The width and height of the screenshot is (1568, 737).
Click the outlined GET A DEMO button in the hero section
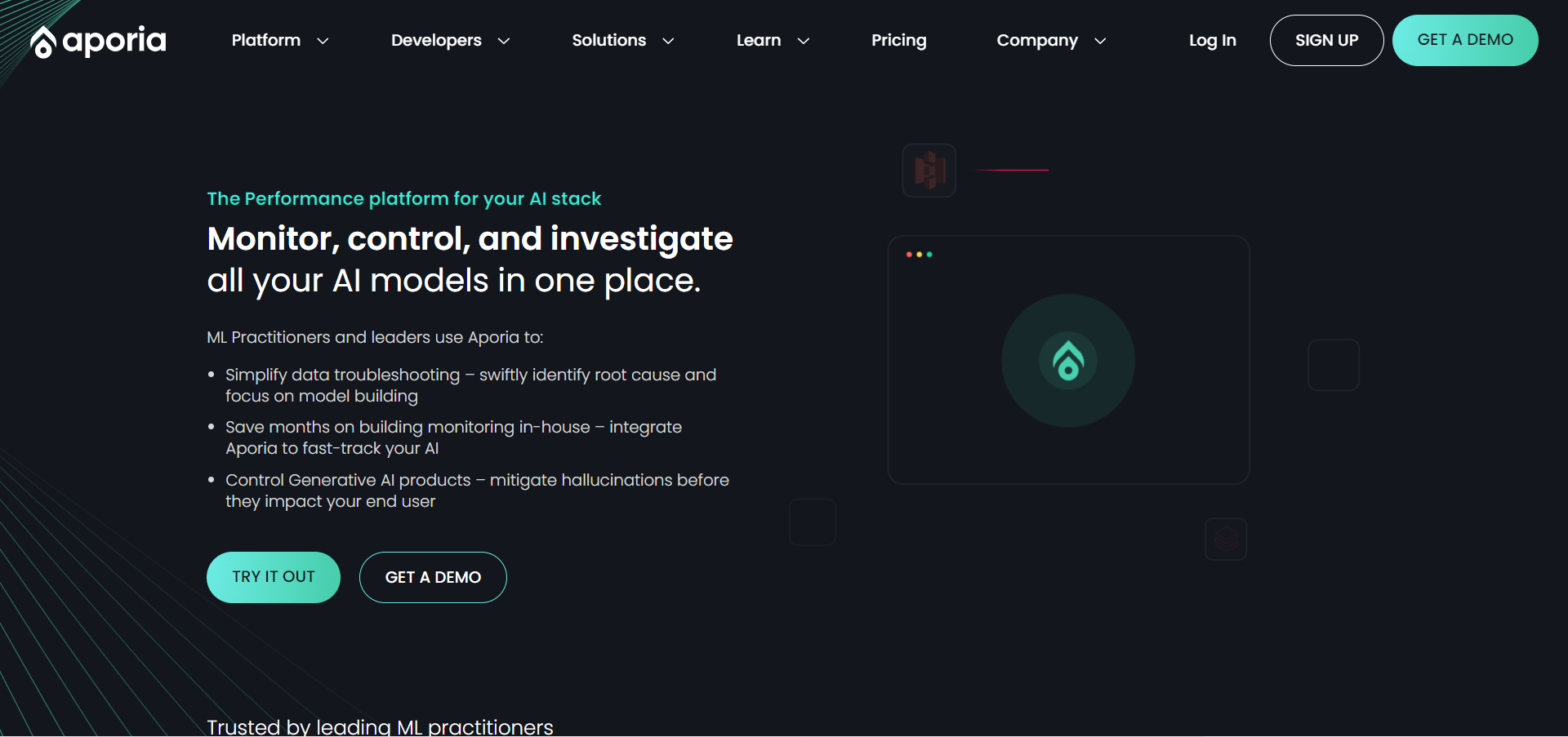click(x=433, y=577)
